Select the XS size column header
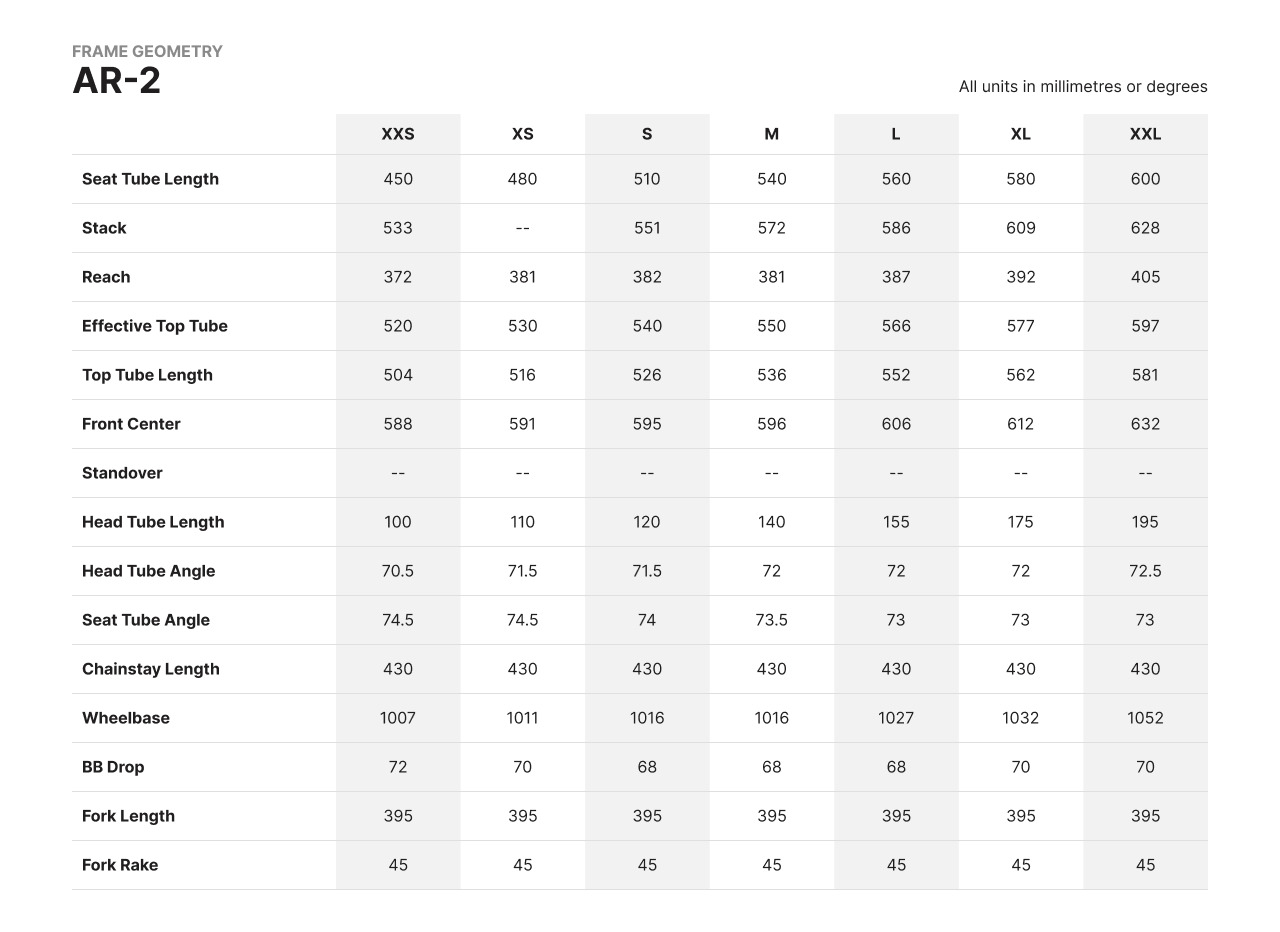The width and height of the screenshot is (1280, 932). point(522,134)
